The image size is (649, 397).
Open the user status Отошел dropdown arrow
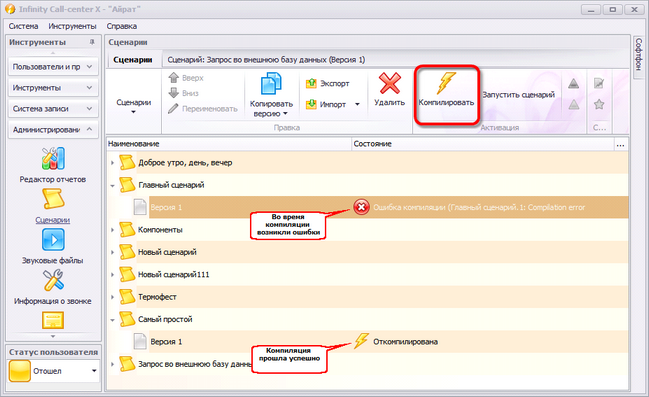[94, 371]
